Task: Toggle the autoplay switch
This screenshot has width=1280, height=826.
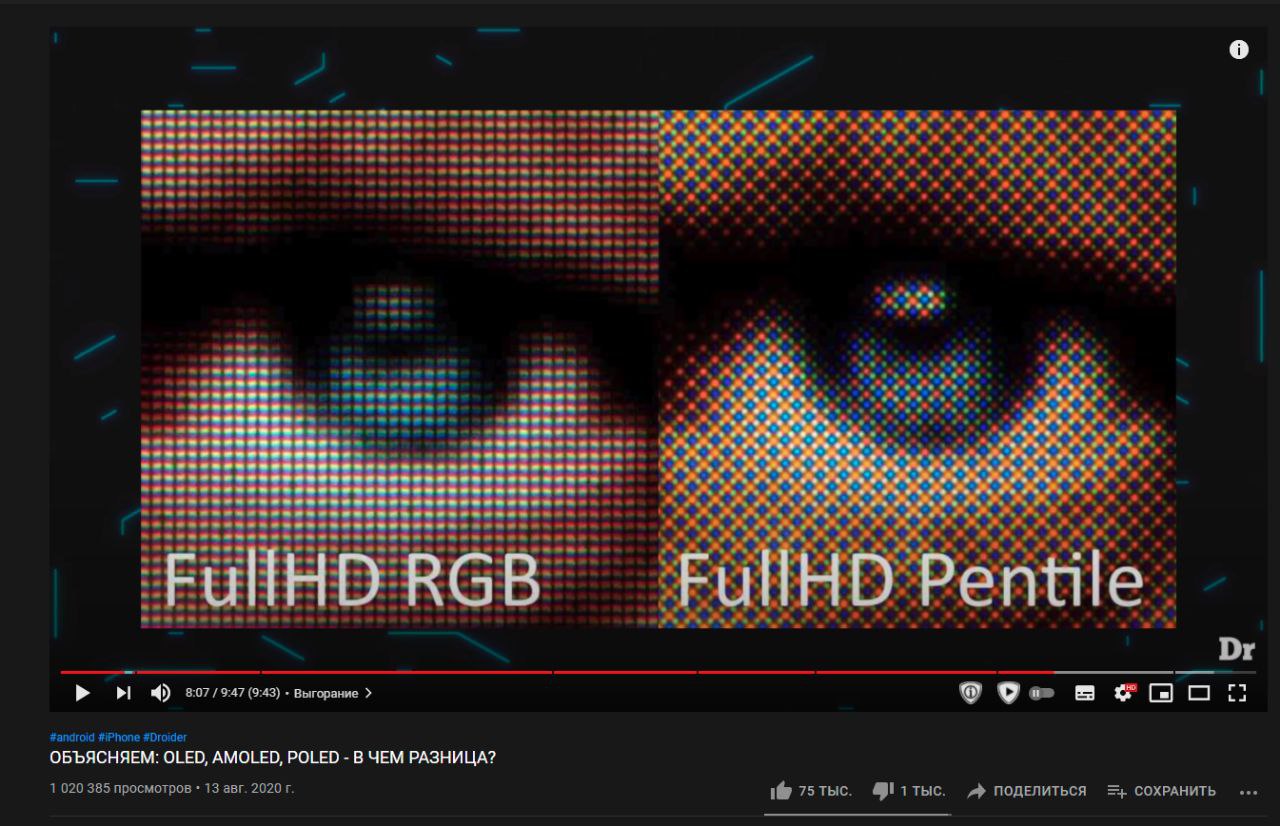Action: tap(1042, 693)
